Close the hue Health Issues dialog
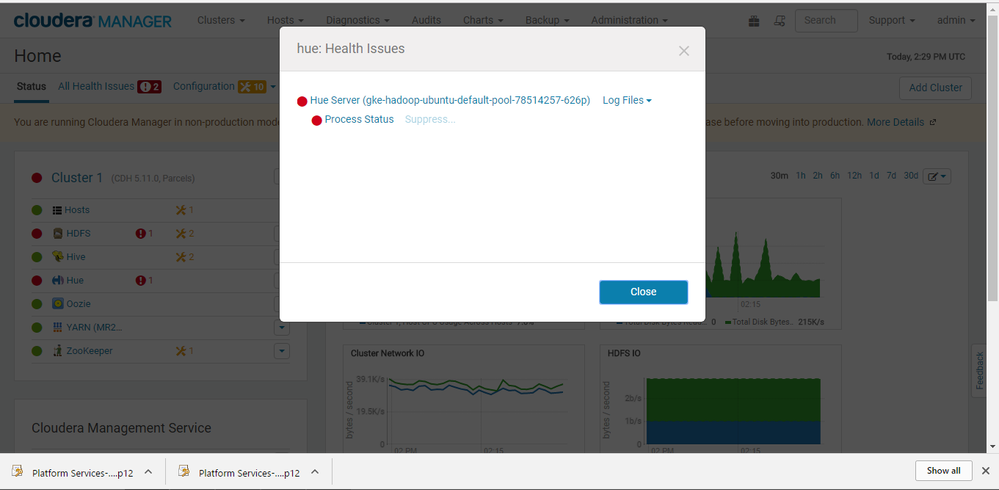Screen dimensions: 999x490 [643, 292]
